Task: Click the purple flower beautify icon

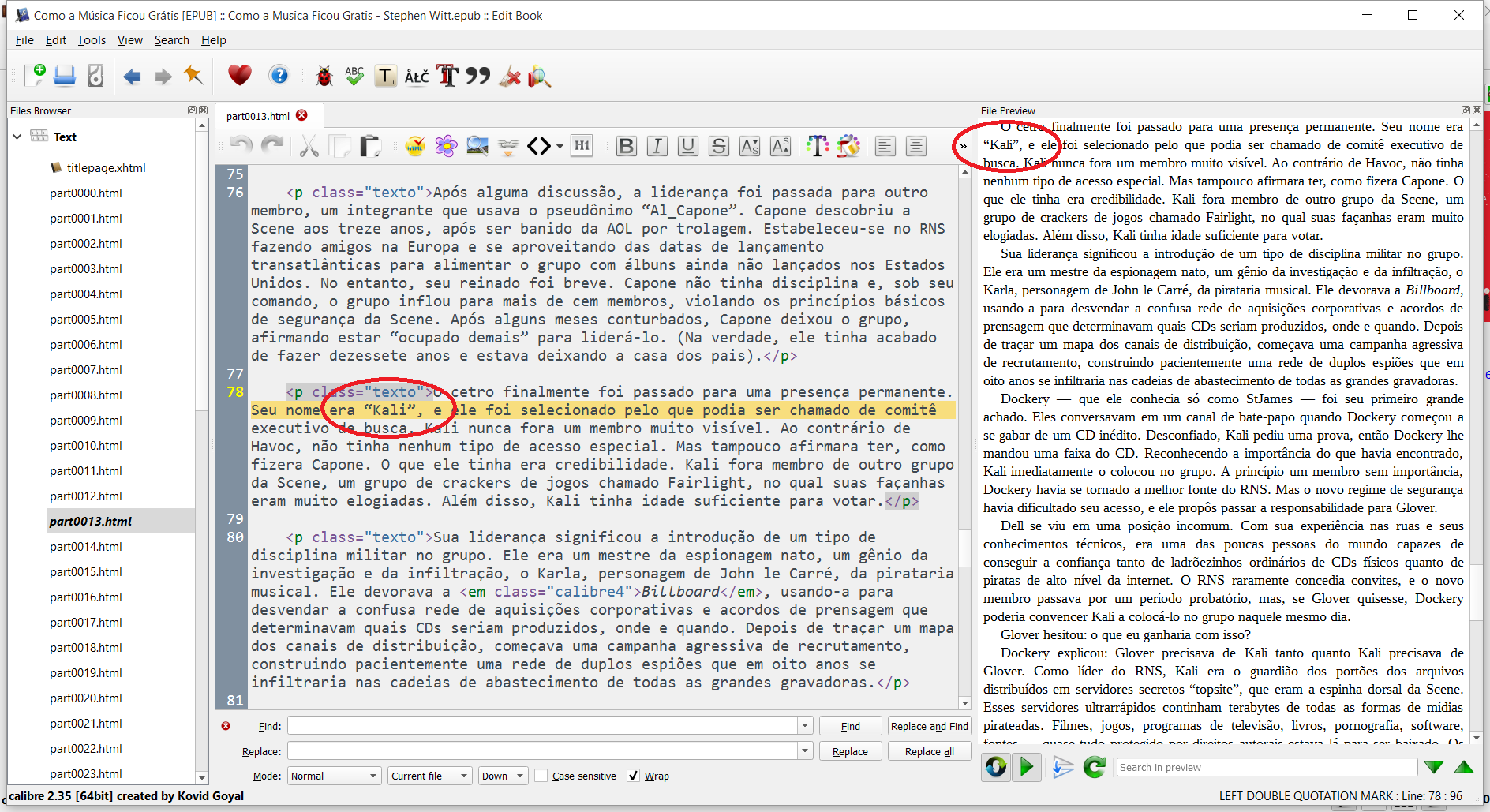Action: (x=446, y=146)
